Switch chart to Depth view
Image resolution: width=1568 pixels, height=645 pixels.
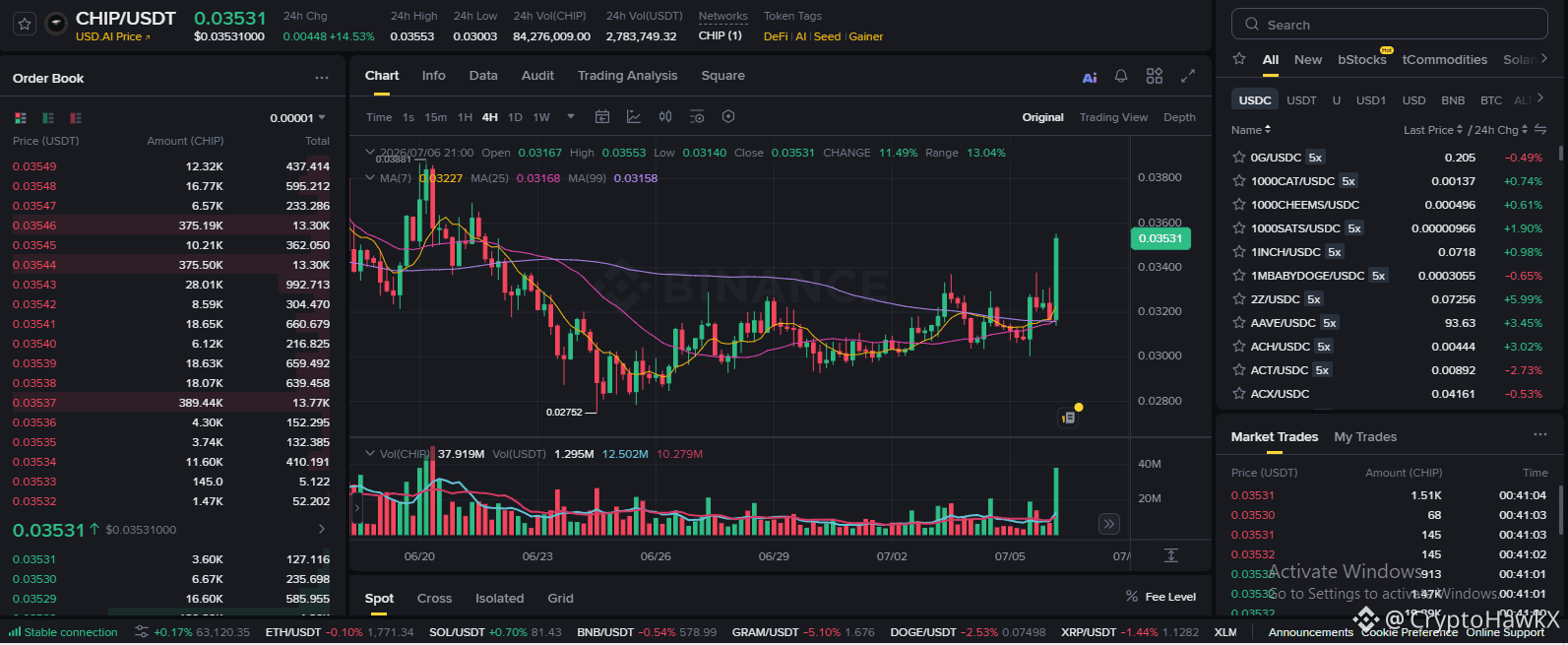(1179, 117)
